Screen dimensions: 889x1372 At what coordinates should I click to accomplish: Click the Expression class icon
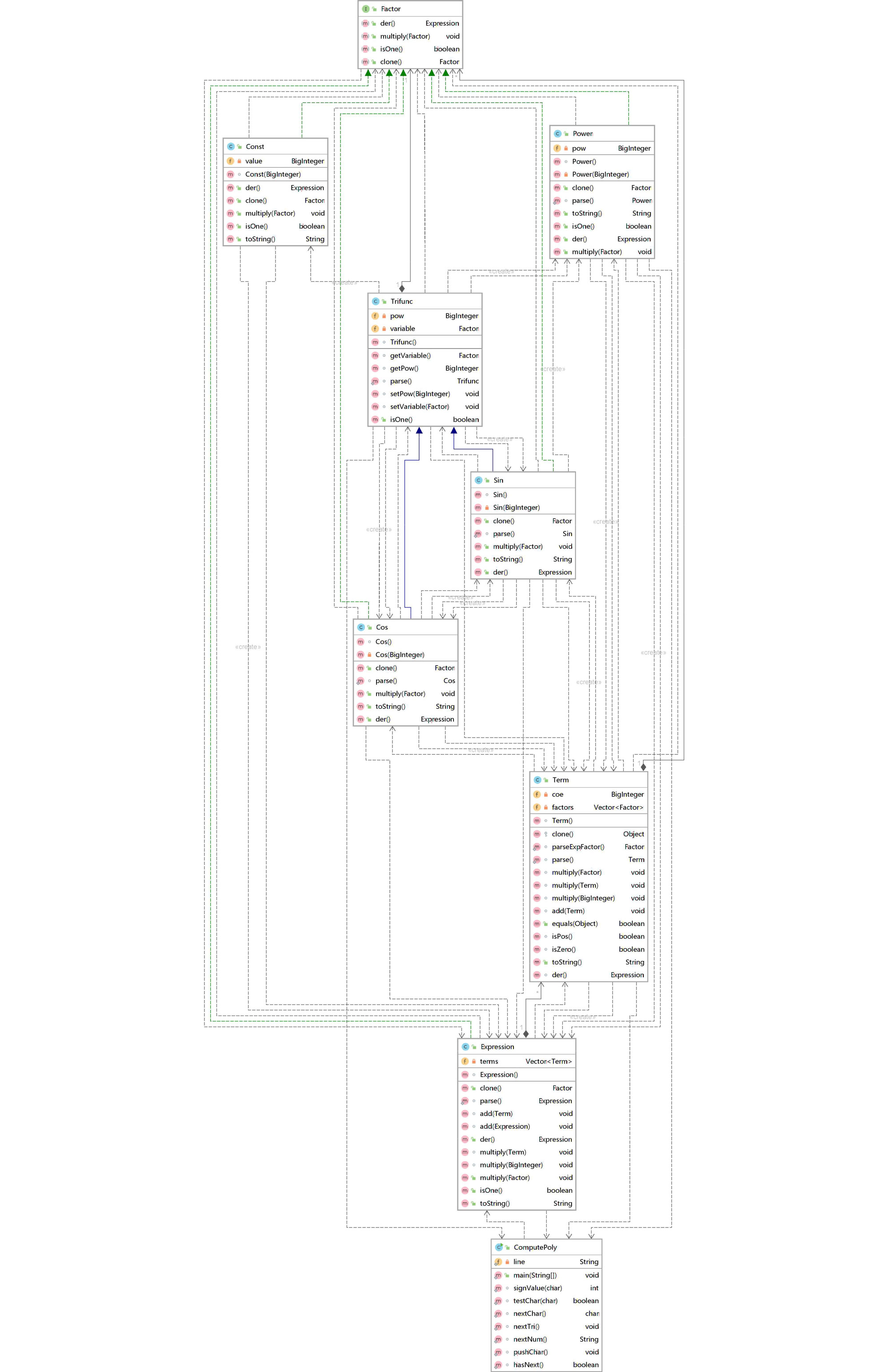pyautogui.click(x=465, y=1047)
